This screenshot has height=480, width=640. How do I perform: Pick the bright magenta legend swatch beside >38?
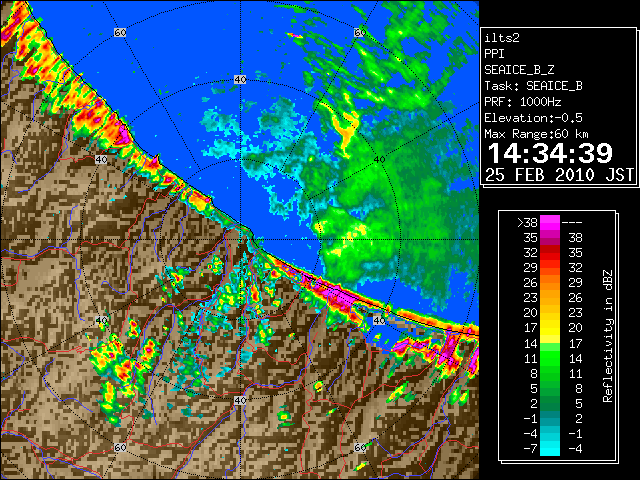tap(550, 222)
